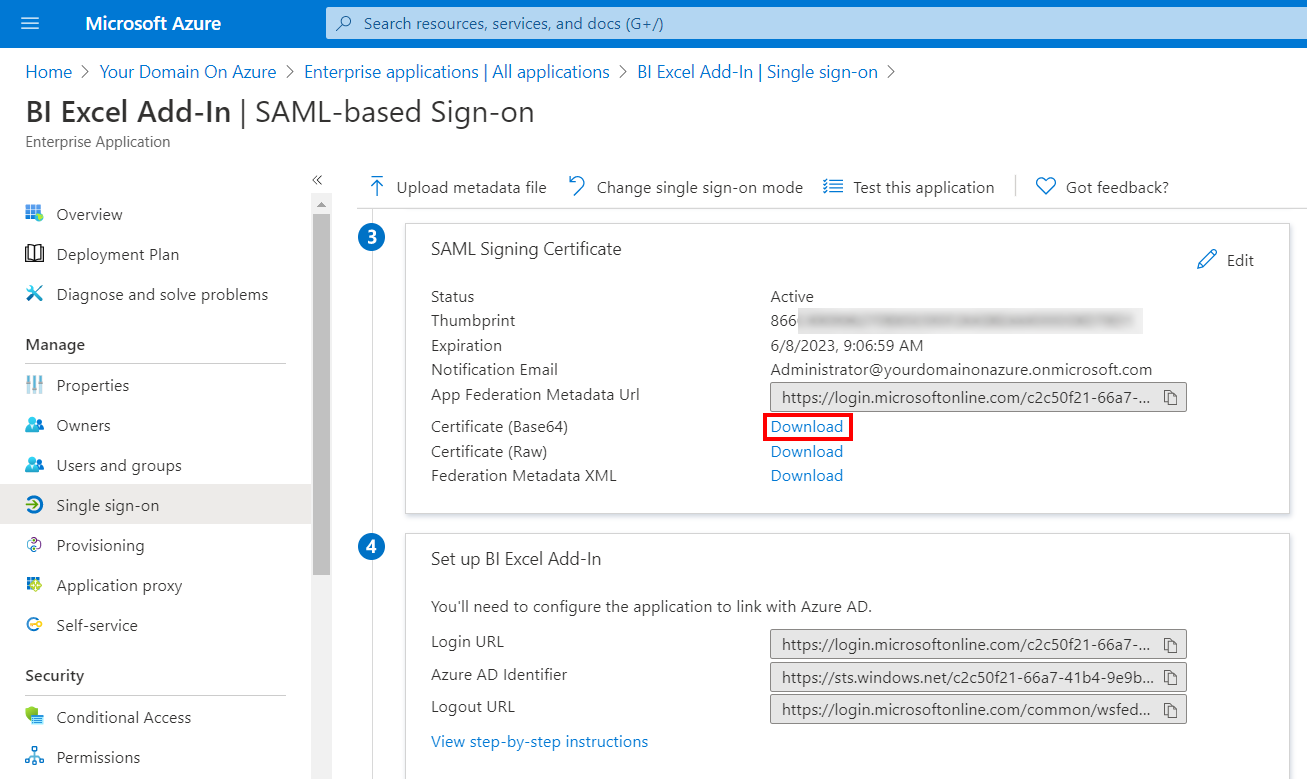Click the Permissions hierarchy icon

[35, 757]
